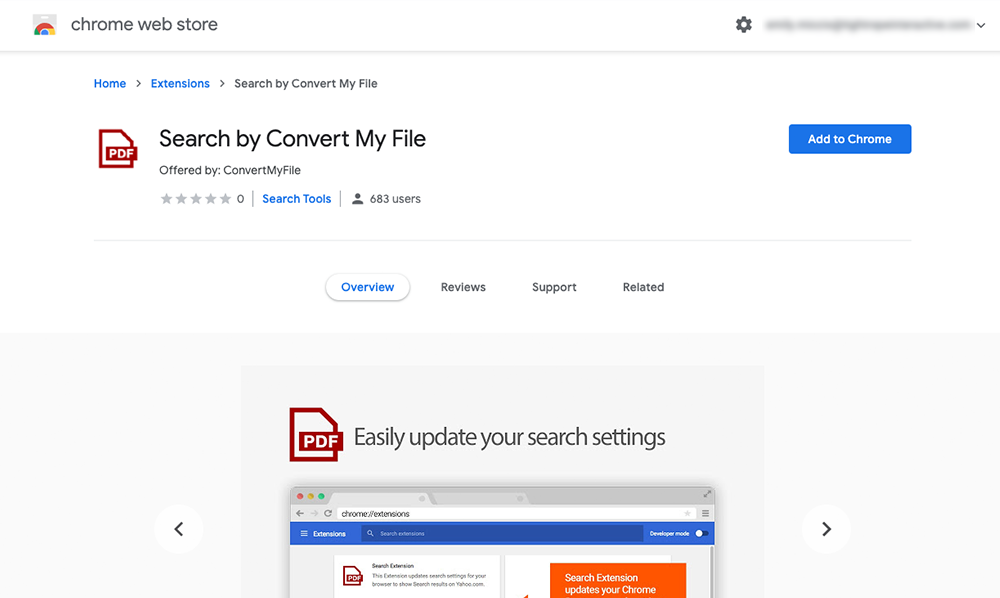The image size is (1000, 598).
Task: Switch to the Reviews tab
Action: pos(462,287)
